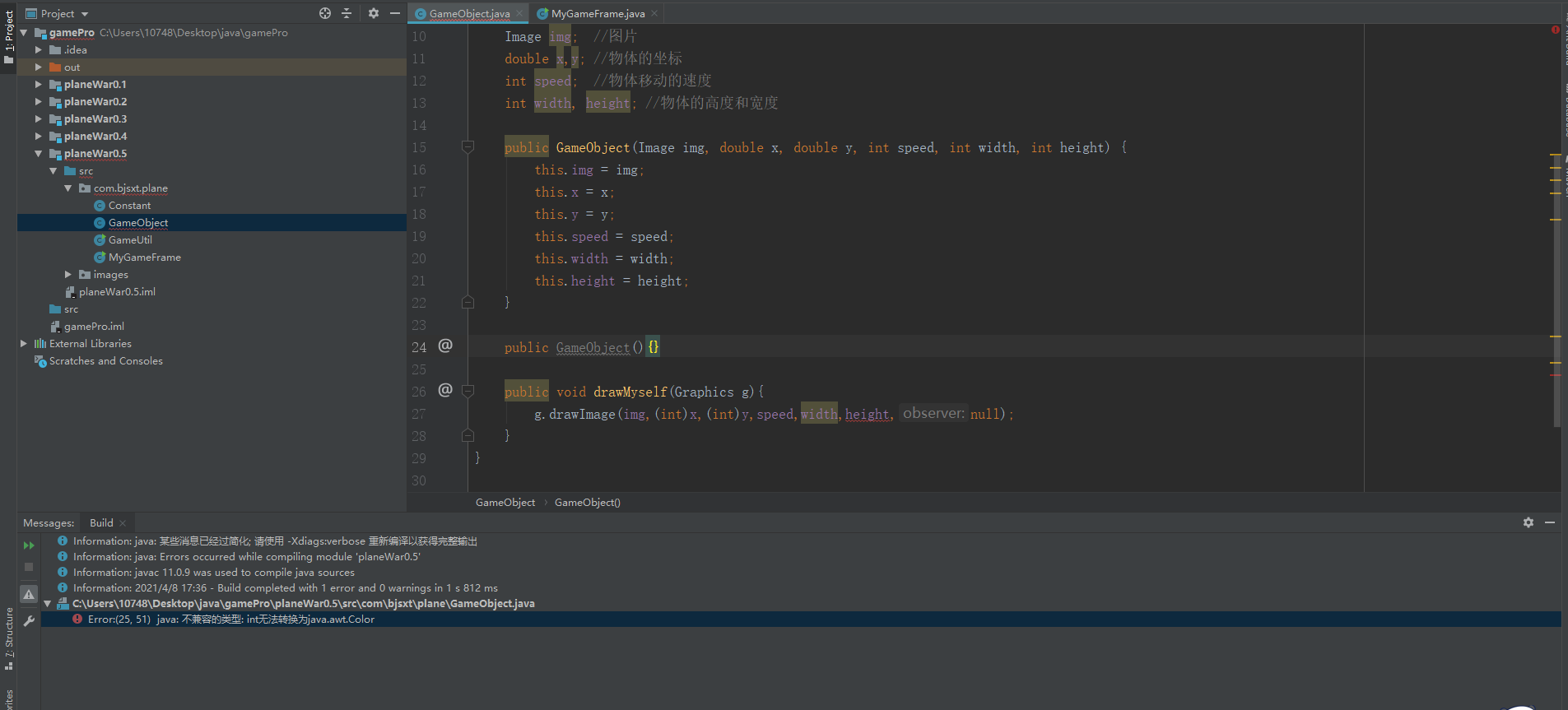Collapse GameObject.java error file node
This screenshot has width=1568, height=710.
[x=48, y=604]
